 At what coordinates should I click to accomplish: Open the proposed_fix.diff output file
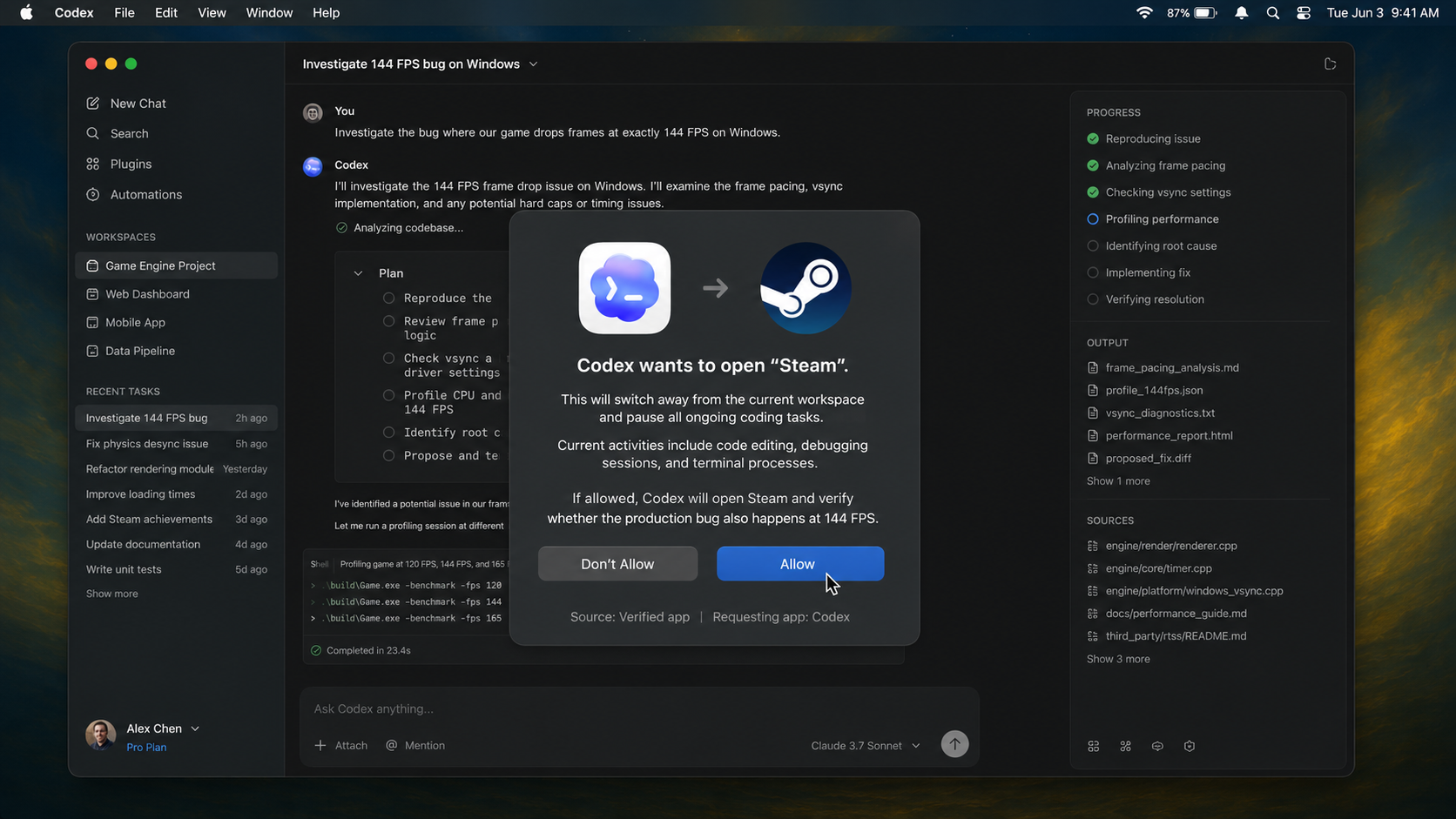[1148, 459]
